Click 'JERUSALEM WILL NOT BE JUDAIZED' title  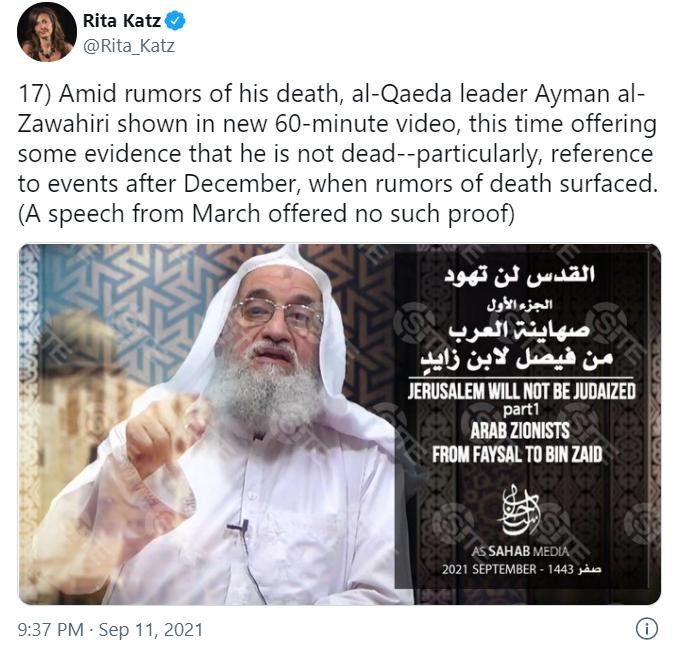(522, 391)
